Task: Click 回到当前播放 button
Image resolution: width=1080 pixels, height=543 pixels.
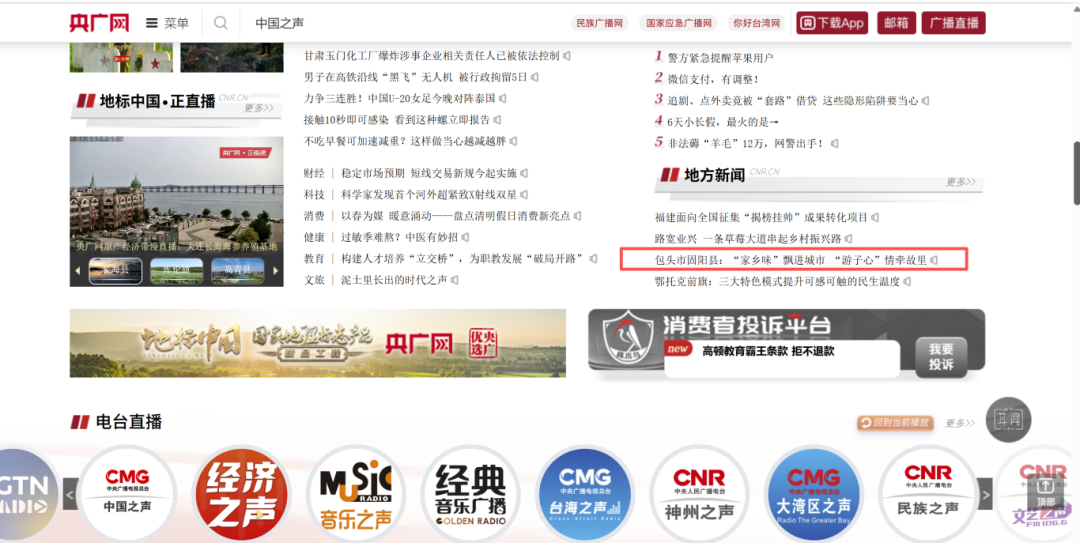Action: click(894, 423)
